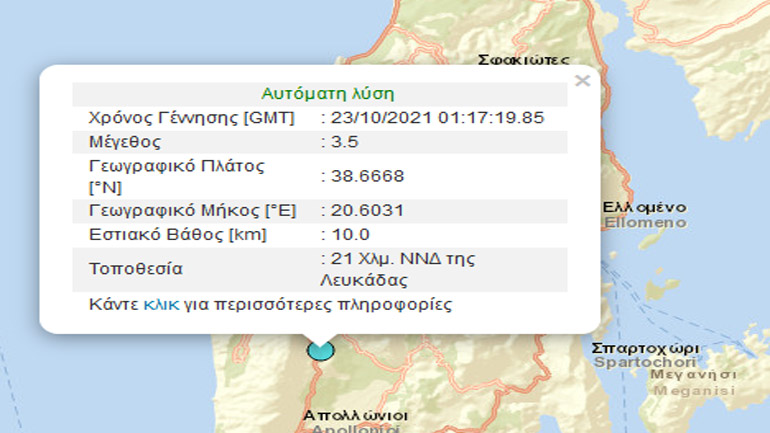This screenshot has width=770, height=433.
Task: Click the 'Χρόνος Γέννησης [GMT]' label
Action: [192, 118]
